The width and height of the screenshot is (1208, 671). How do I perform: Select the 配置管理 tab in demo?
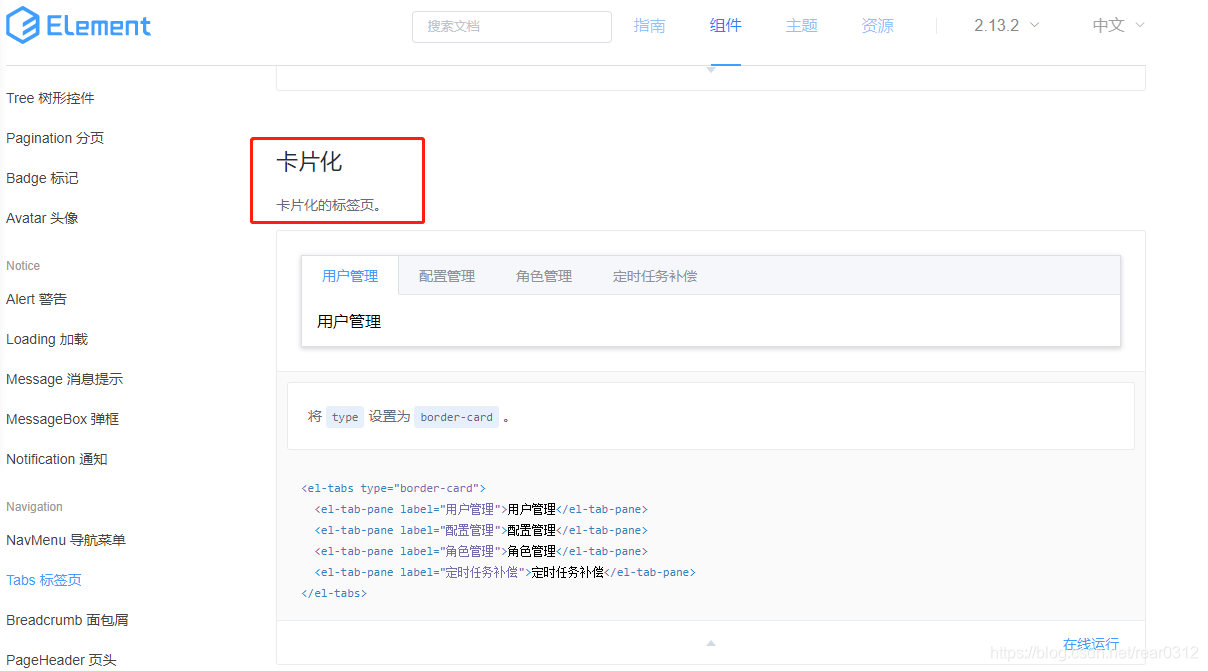click(x=447, y=276)
